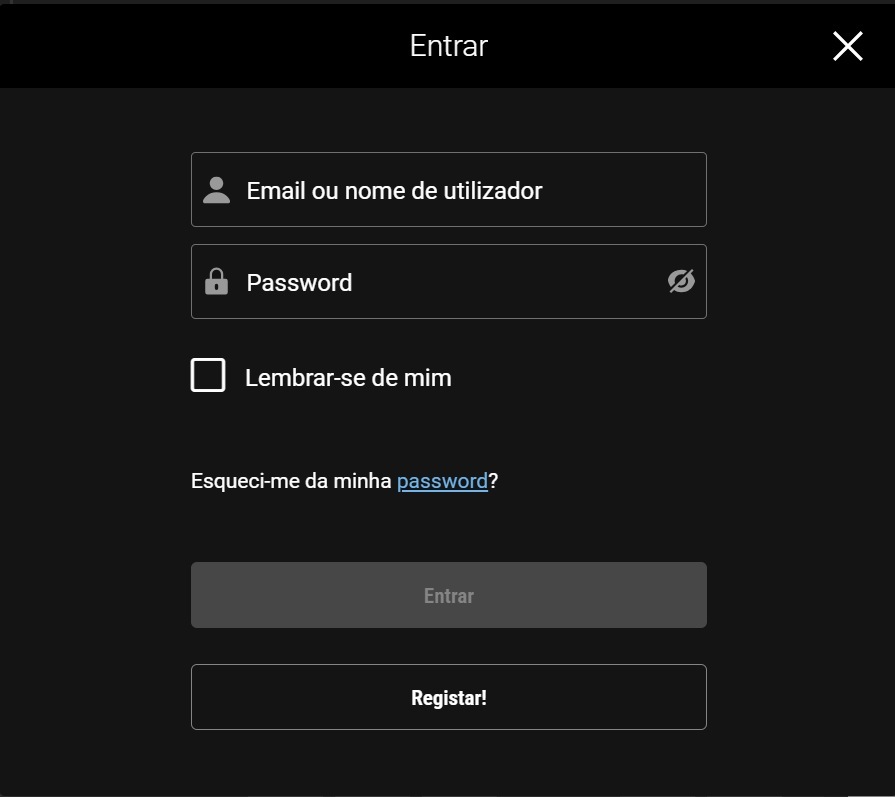Click the Registar! button
The image size is (895, 797).
tap(448, 697)
